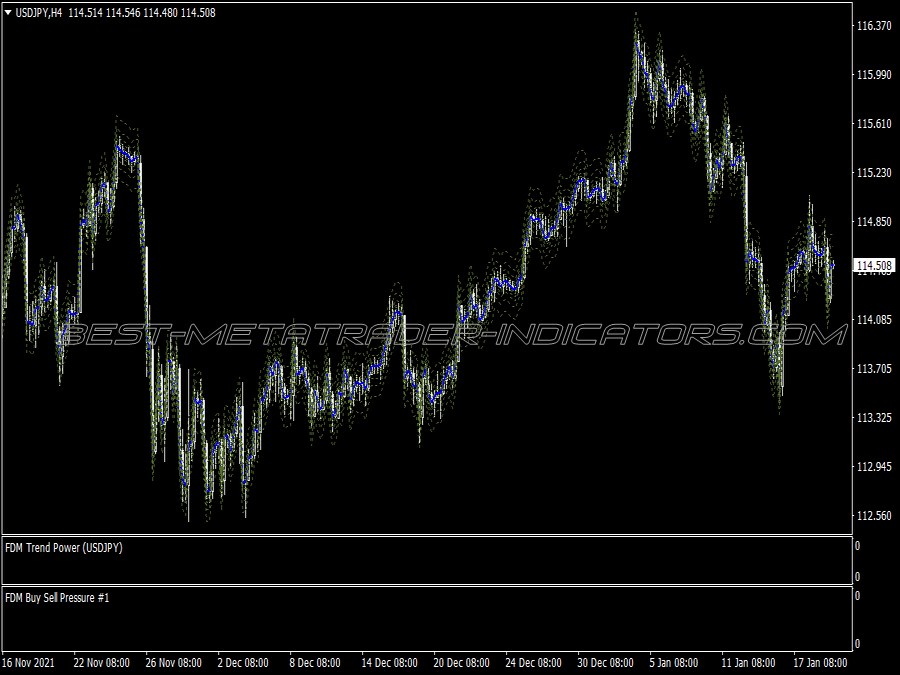Click the 20 Dec 08:00 time label
The height and width of the screenshot is (675, 900).
[461, 663]
